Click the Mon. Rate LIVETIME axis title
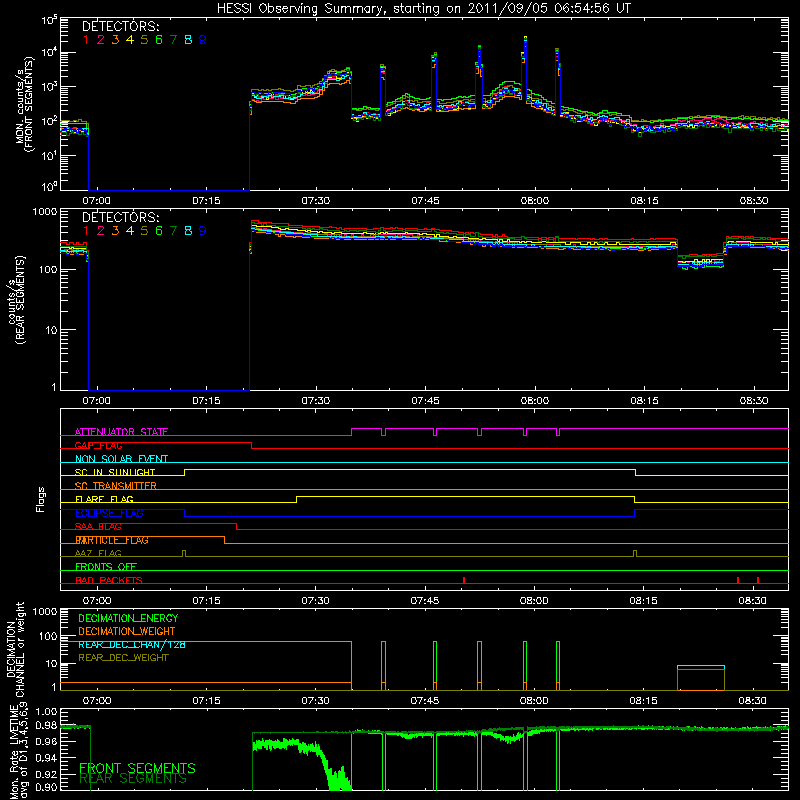The image size is (800, 800). point(19,752)
